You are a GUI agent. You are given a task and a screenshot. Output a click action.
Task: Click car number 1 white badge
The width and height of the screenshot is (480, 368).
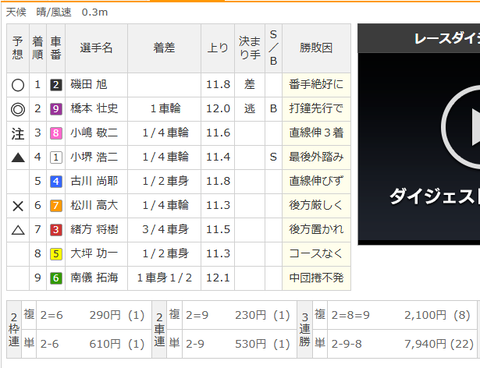point(56,157)
